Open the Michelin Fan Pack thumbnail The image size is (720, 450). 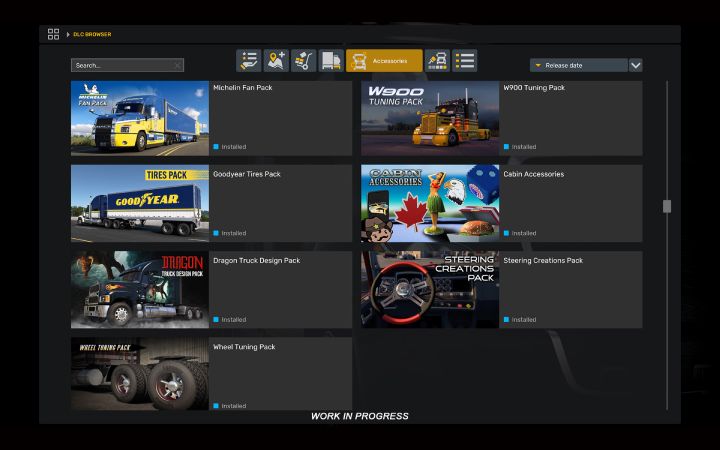tap(140, 118)
